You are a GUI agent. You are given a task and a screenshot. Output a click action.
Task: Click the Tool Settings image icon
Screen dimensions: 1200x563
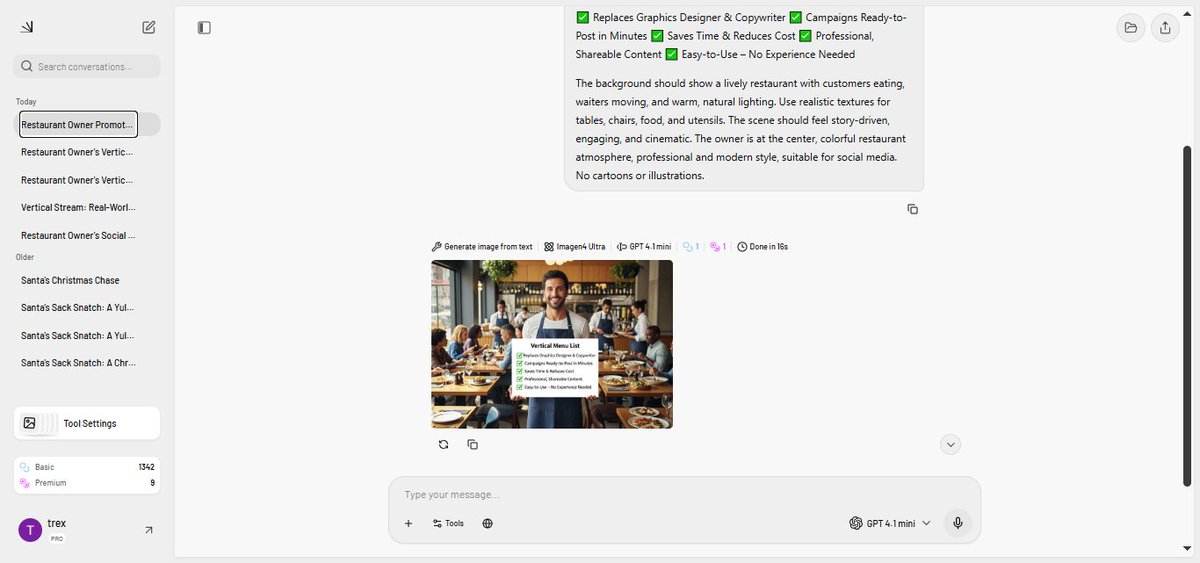pos(30,423)
